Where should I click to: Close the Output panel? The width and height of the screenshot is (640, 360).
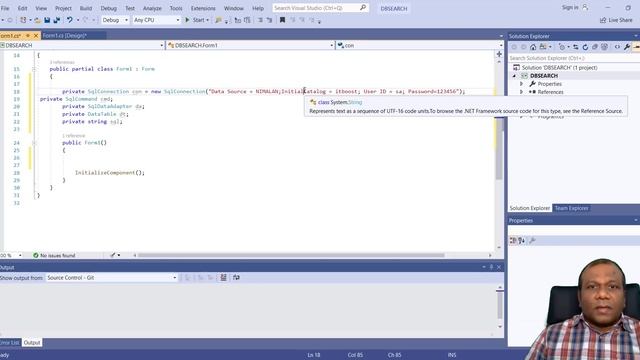pyautogui.click(x=499, y=267)
